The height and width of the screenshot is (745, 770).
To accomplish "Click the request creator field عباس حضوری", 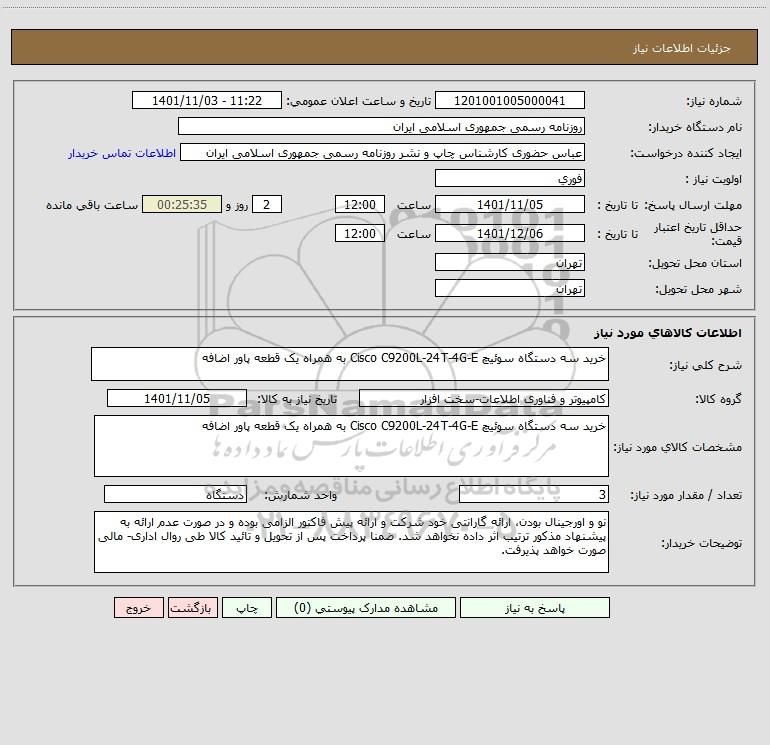I will point(383,153).
